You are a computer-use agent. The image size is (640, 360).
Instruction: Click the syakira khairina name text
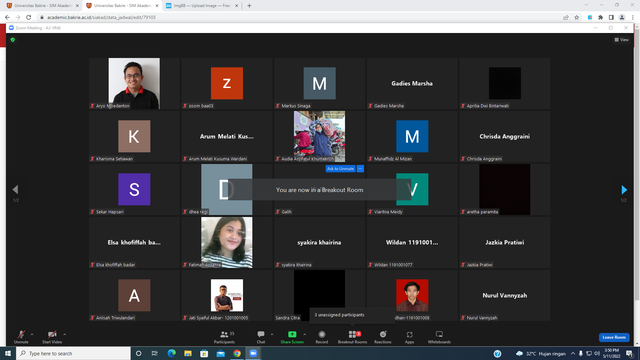coord(319,242)
